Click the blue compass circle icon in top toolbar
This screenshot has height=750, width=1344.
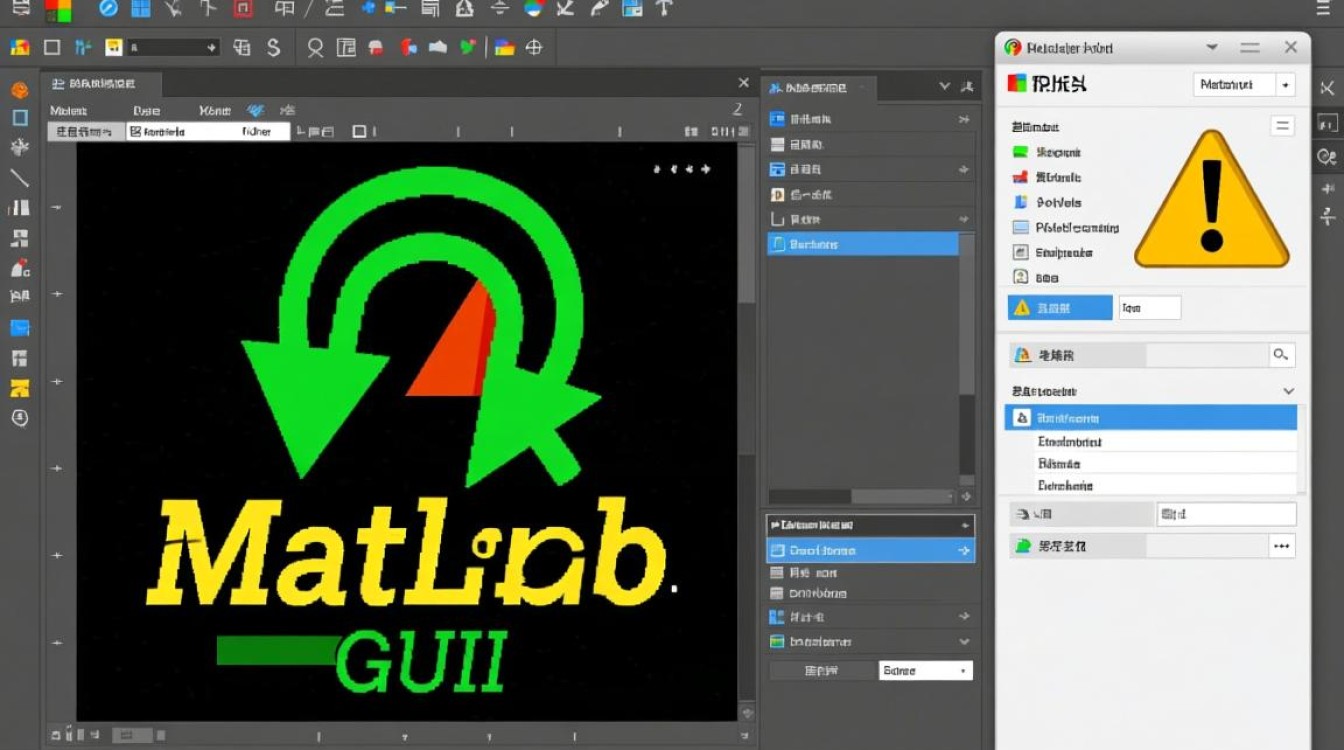(x=108, y=9)
